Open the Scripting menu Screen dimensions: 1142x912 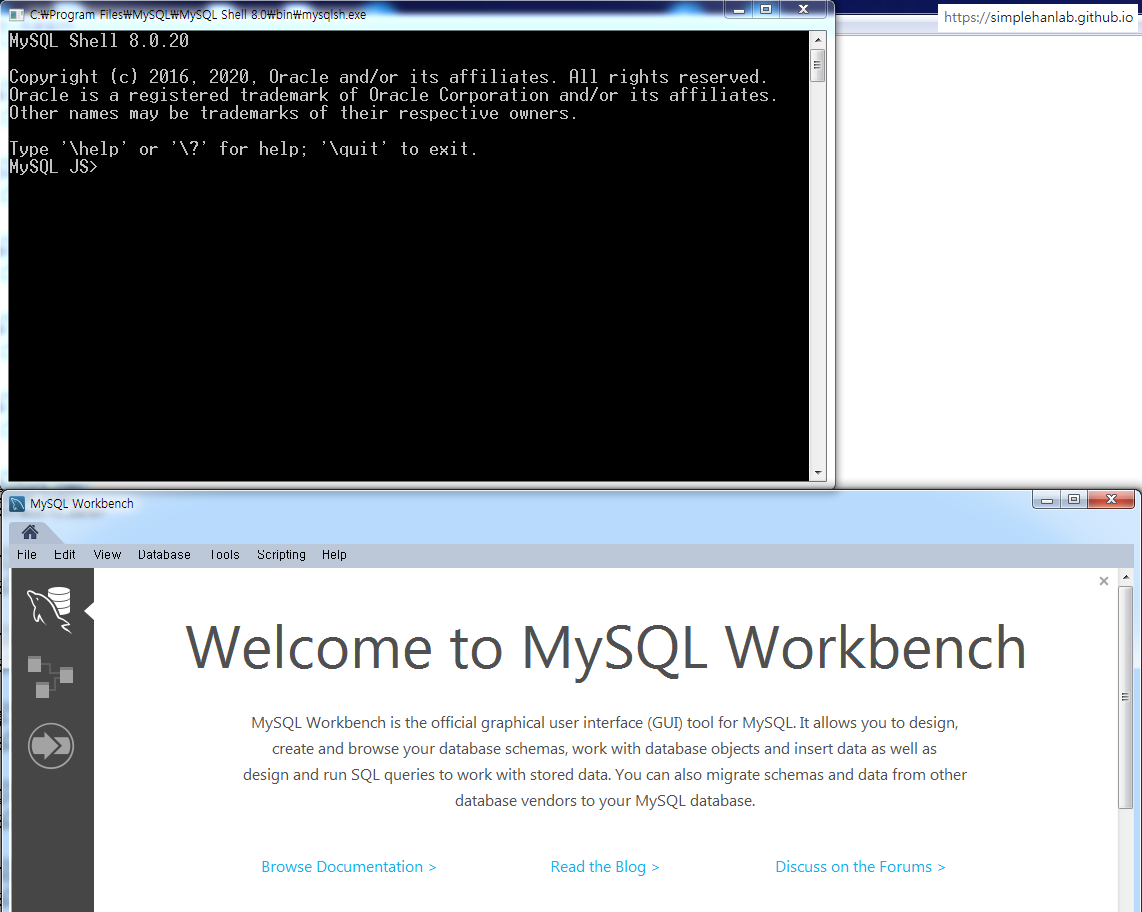coord(281,554)
